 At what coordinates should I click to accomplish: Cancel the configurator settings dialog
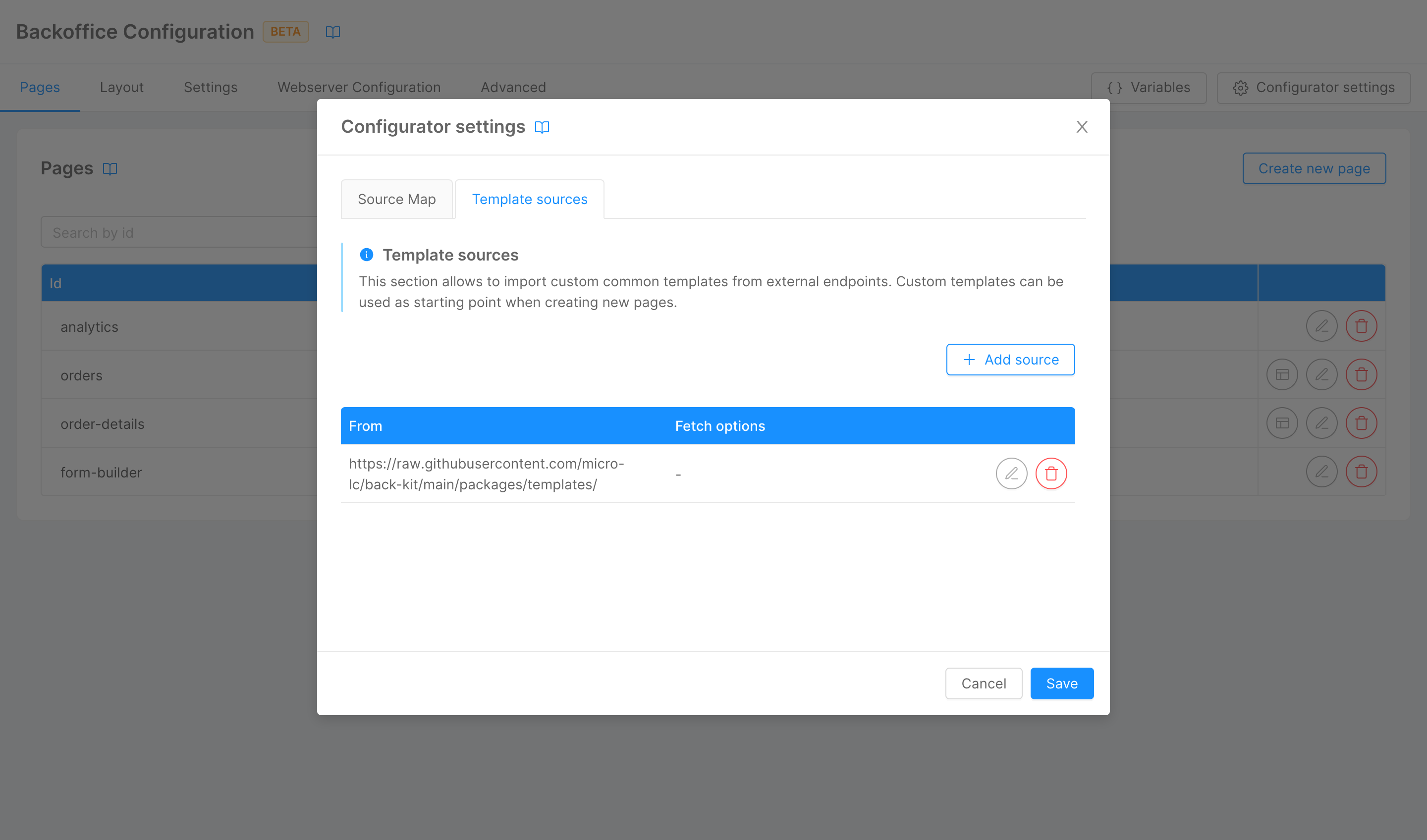[983, 683]
